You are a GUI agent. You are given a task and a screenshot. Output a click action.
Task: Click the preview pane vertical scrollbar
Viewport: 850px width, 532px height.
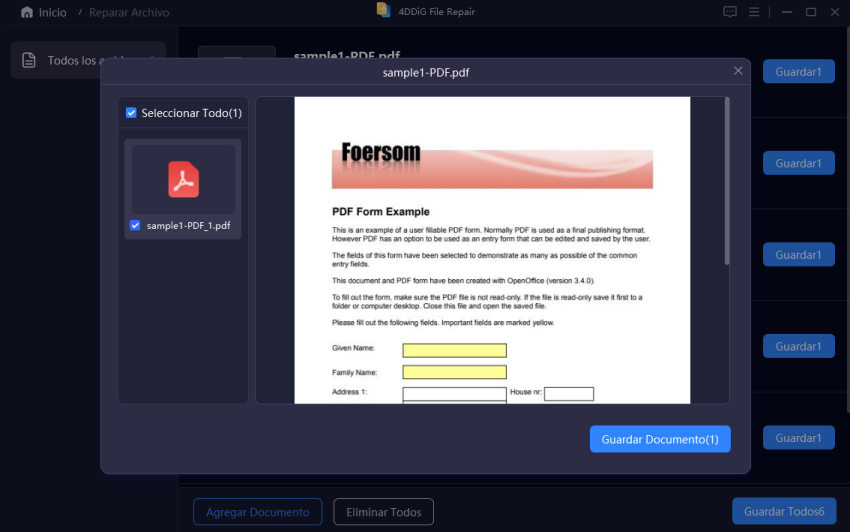tap(726, 182)
